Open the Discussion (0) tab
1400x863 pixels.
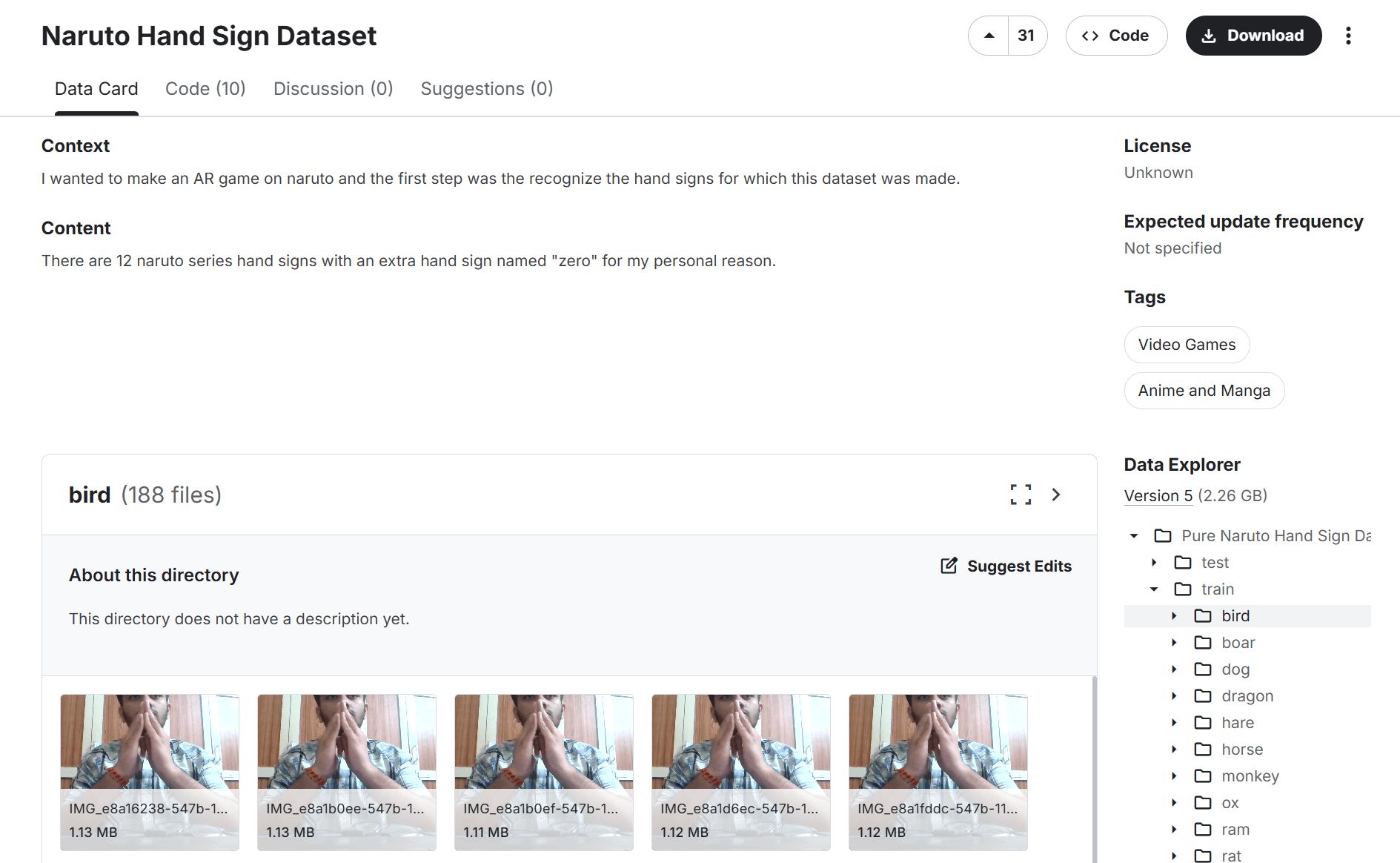tap(333, 89)
